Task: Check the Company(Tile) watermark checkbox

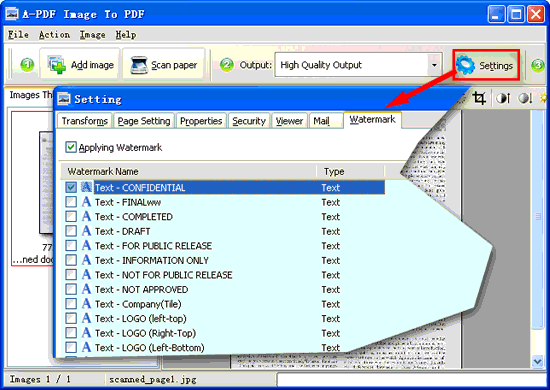Action: point(71,304)
